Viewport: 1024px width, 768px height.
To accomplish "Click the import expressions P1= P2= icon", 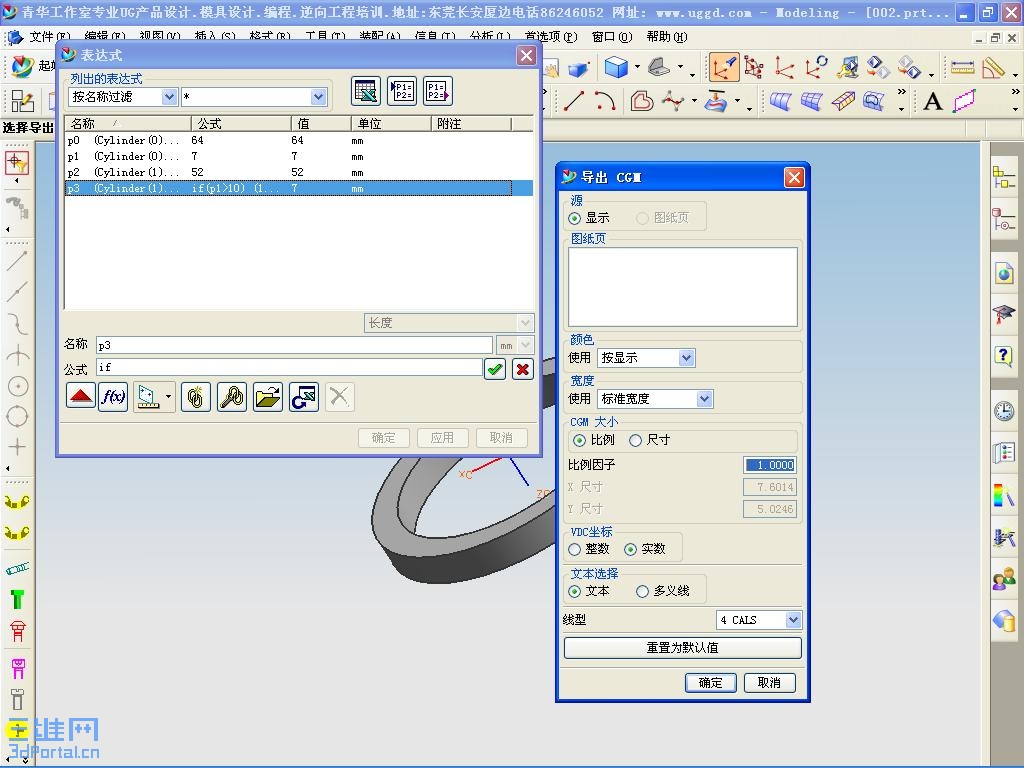I will [x=402, y=91].
